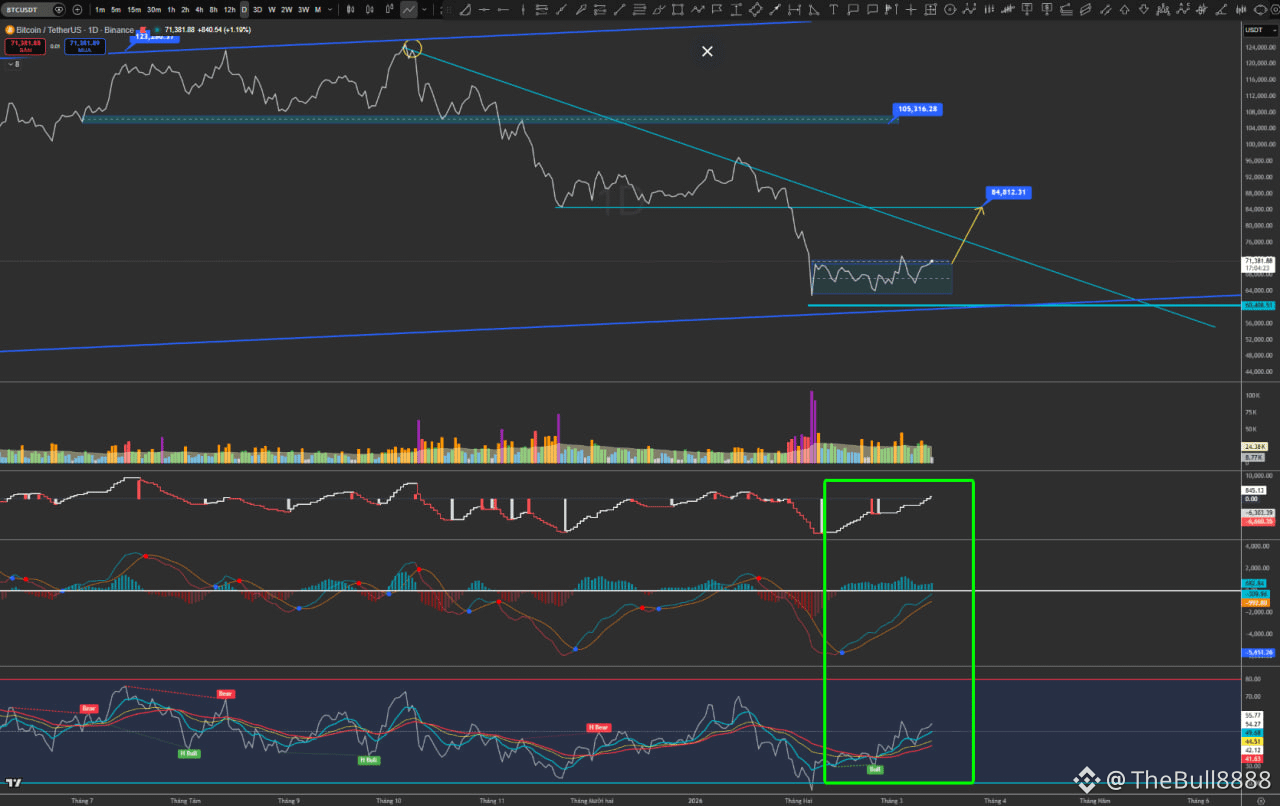The width and height of the screenshot is (1280, 806).
Task: Close the overlay with the X button
Action: pos(707,51)
